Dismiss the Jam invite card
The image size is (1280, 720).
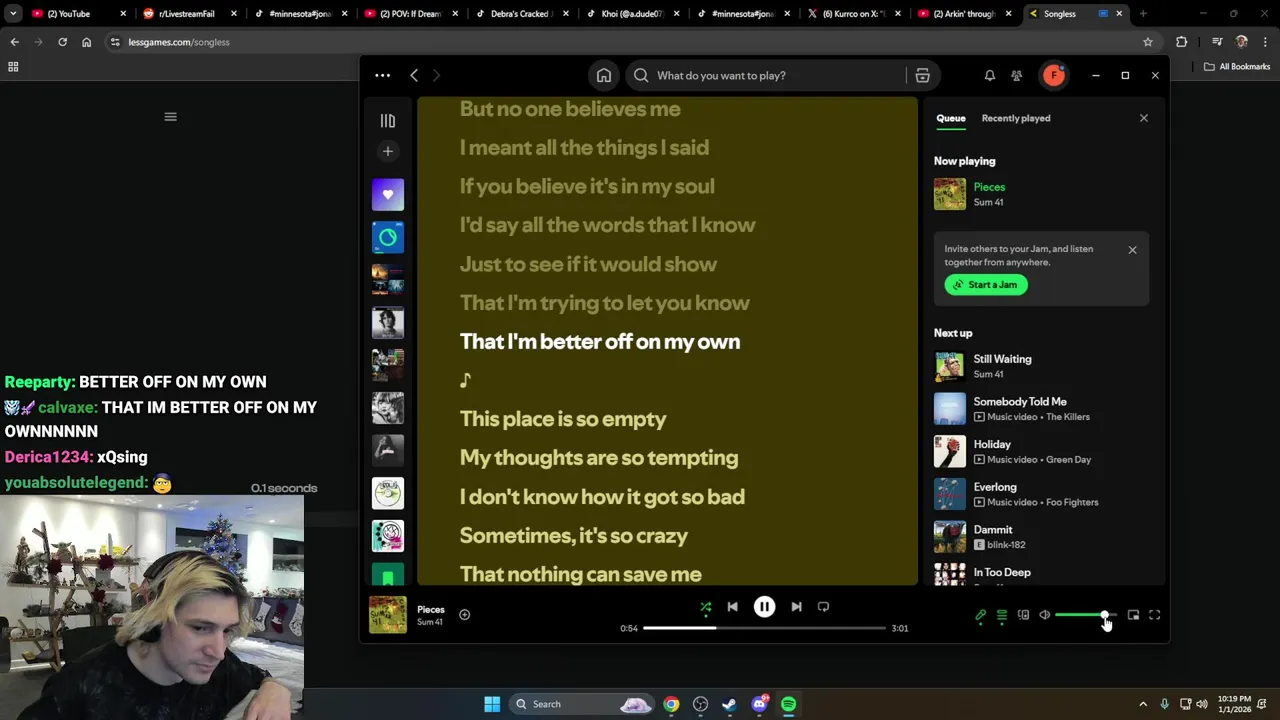(x=1132, y=250)
